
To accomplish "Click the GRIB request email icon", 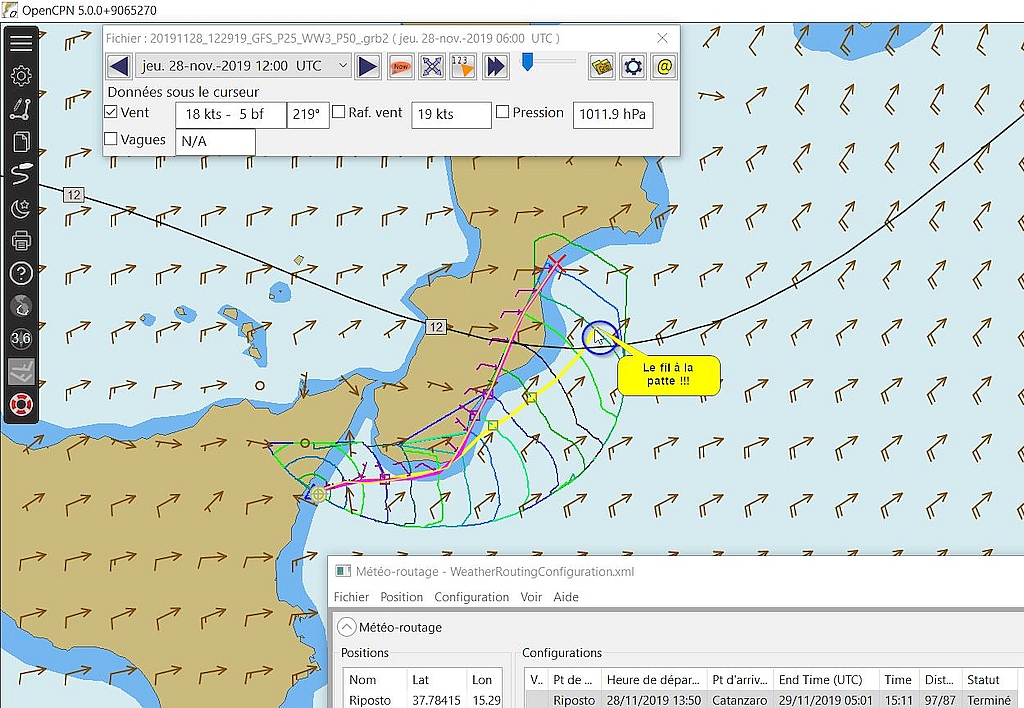I will tap(664, 66).
